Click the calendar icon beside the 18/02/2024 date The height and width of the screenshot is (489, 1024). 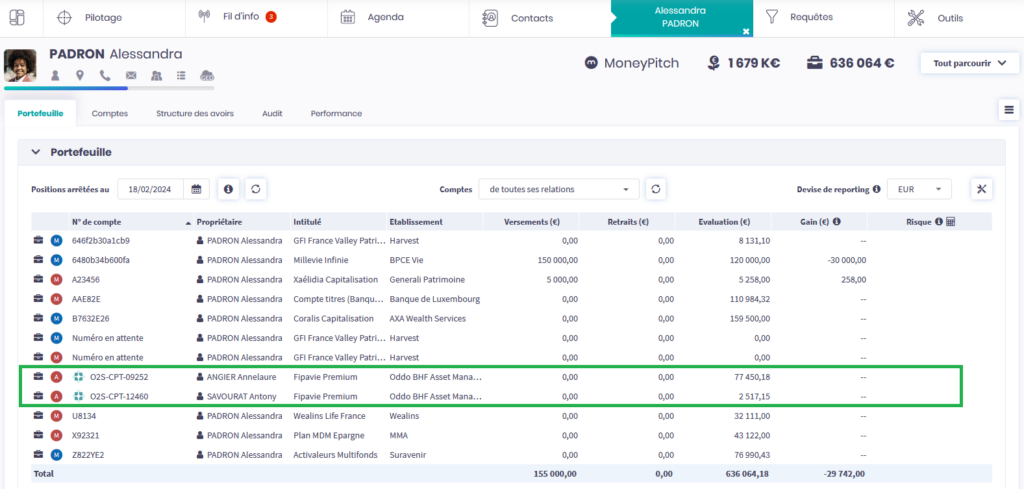click(197, 189)
